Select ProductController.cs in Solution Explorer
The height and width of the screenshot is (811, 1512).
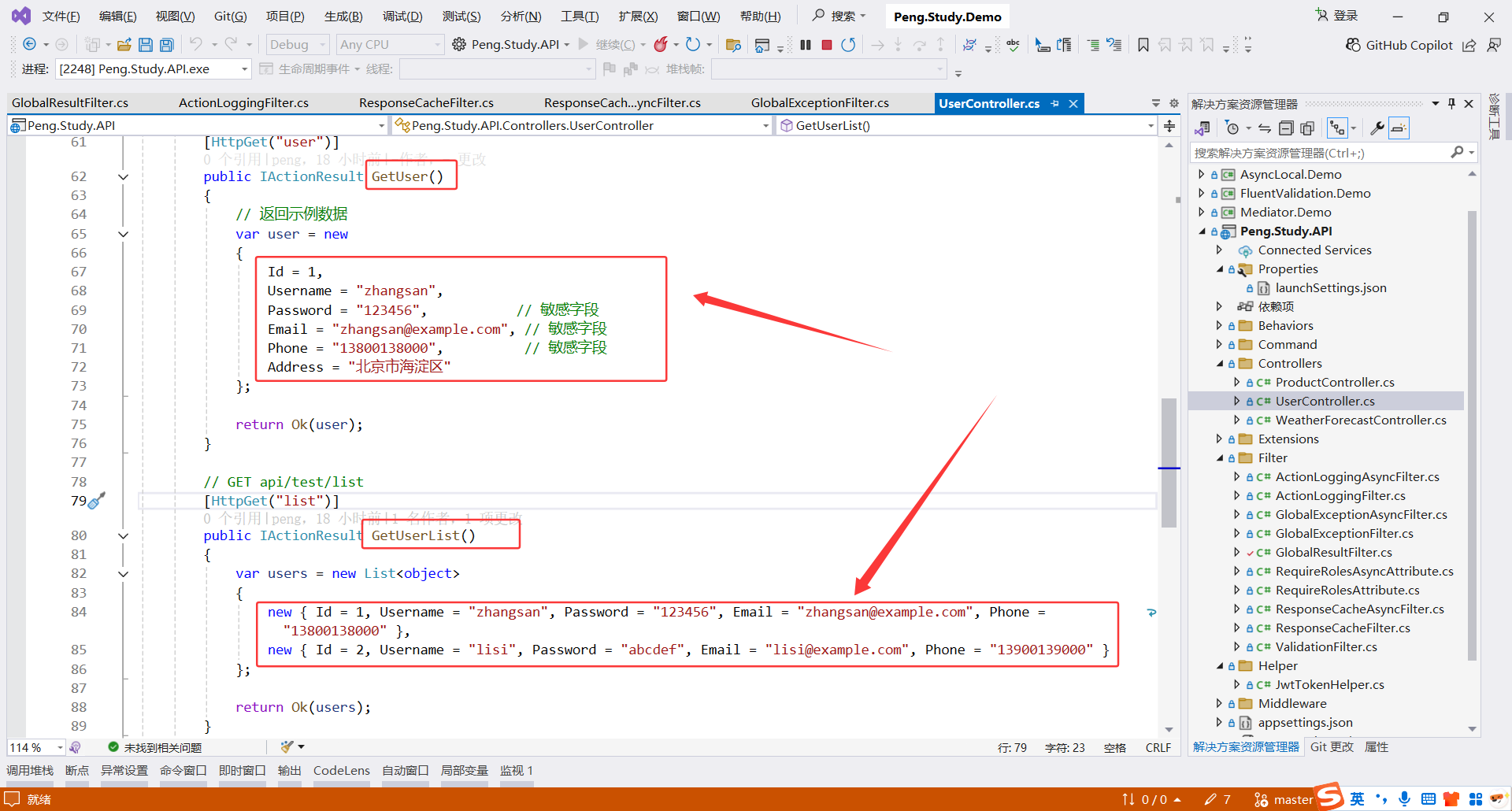1335,383
